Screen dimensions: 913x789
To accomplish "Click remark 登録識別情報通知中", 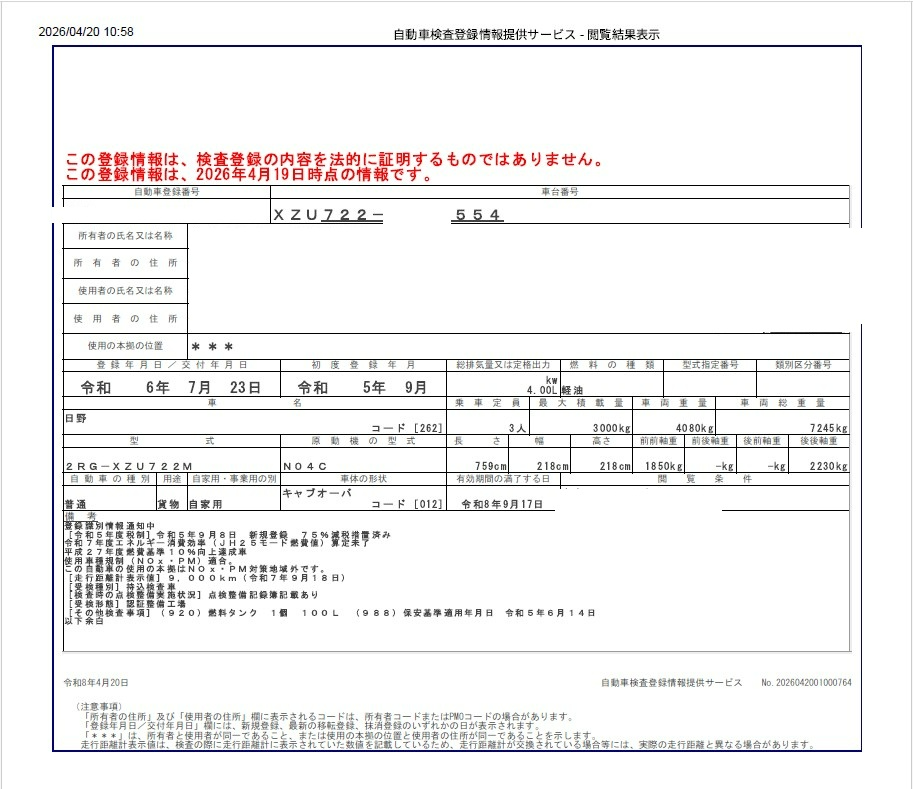I will pyautogui.click(x=109, y=526).
